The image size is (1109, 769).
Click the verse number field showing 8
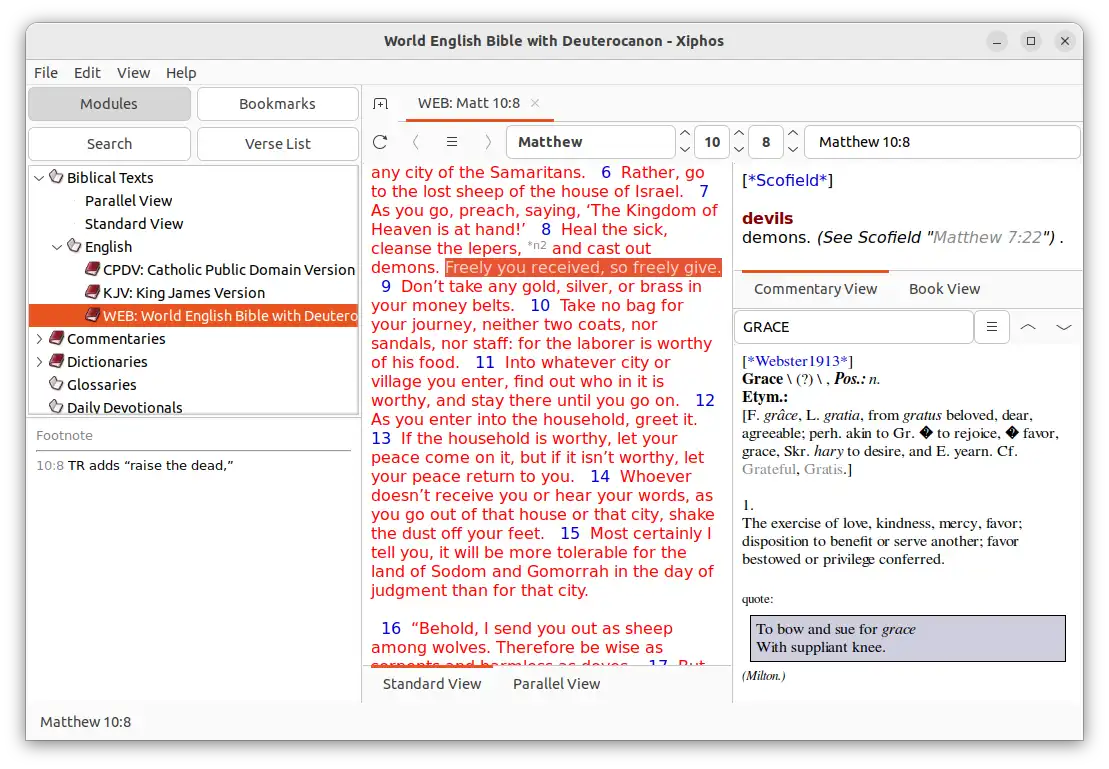pos(766,142)
